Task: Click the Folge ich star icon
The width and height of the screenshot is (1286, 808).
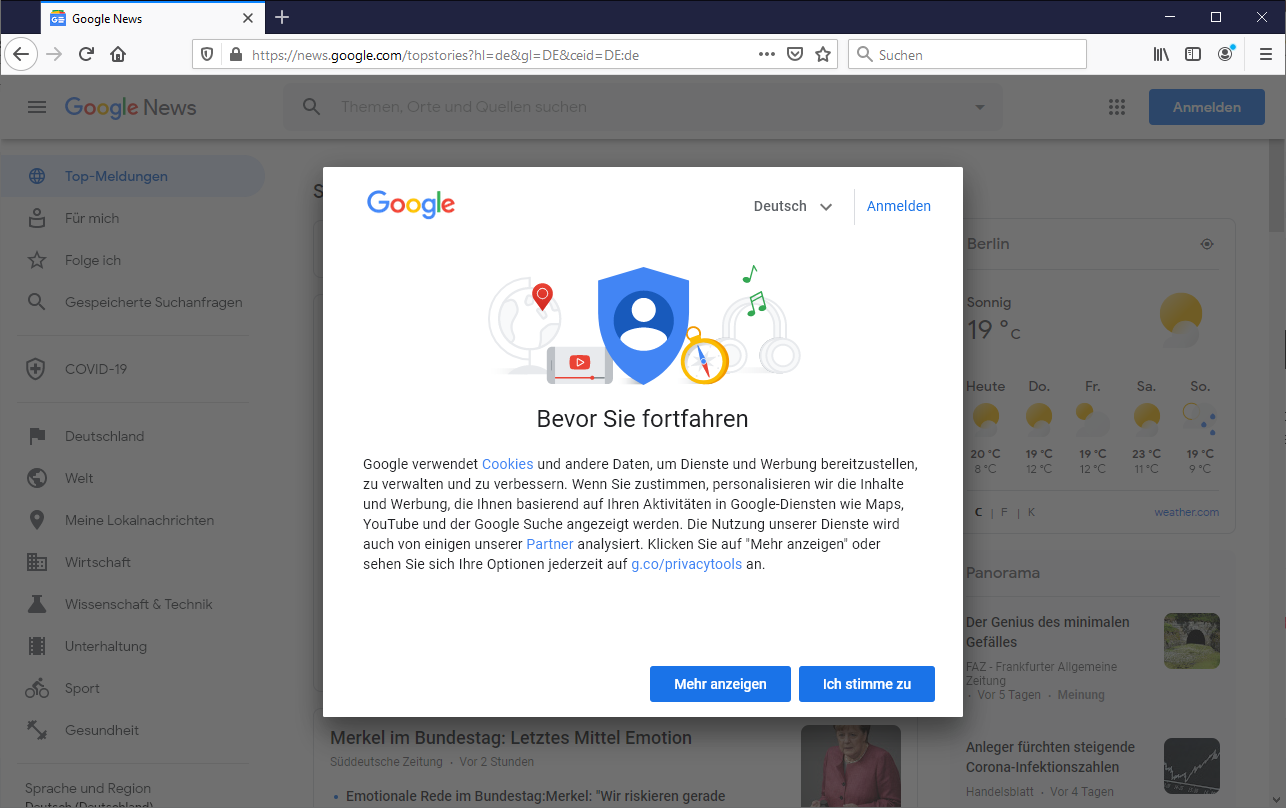Action: (x=37, y=260)
